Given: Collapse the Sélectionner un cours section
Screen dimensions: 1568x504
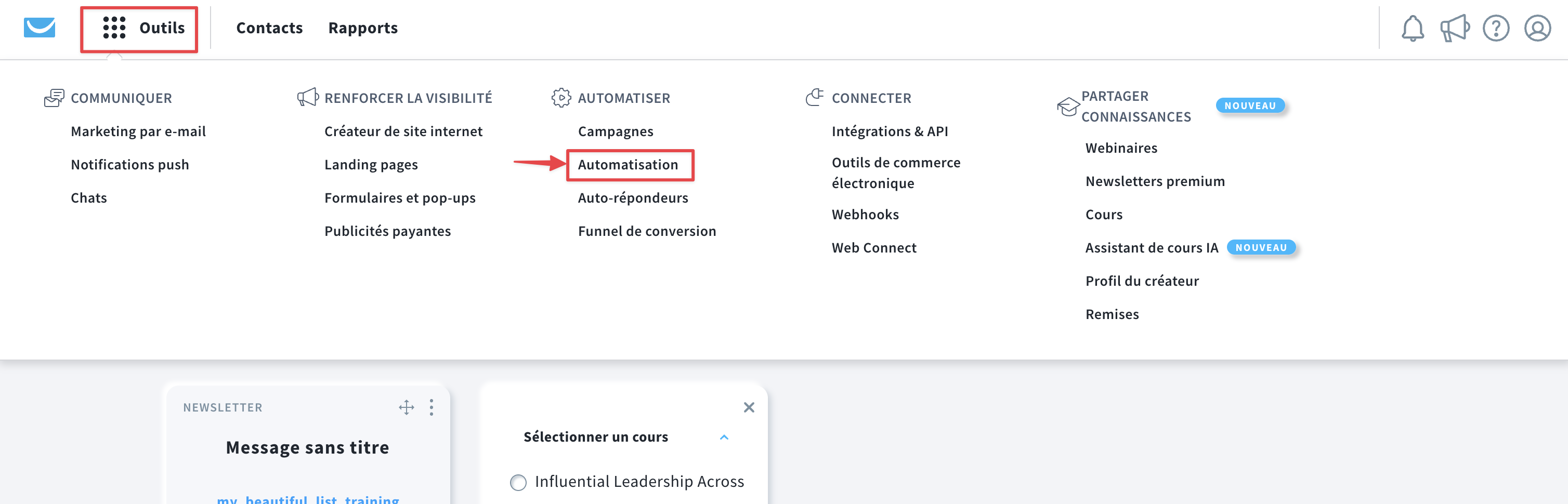Looking at the screenshot, I should [723, 436].
